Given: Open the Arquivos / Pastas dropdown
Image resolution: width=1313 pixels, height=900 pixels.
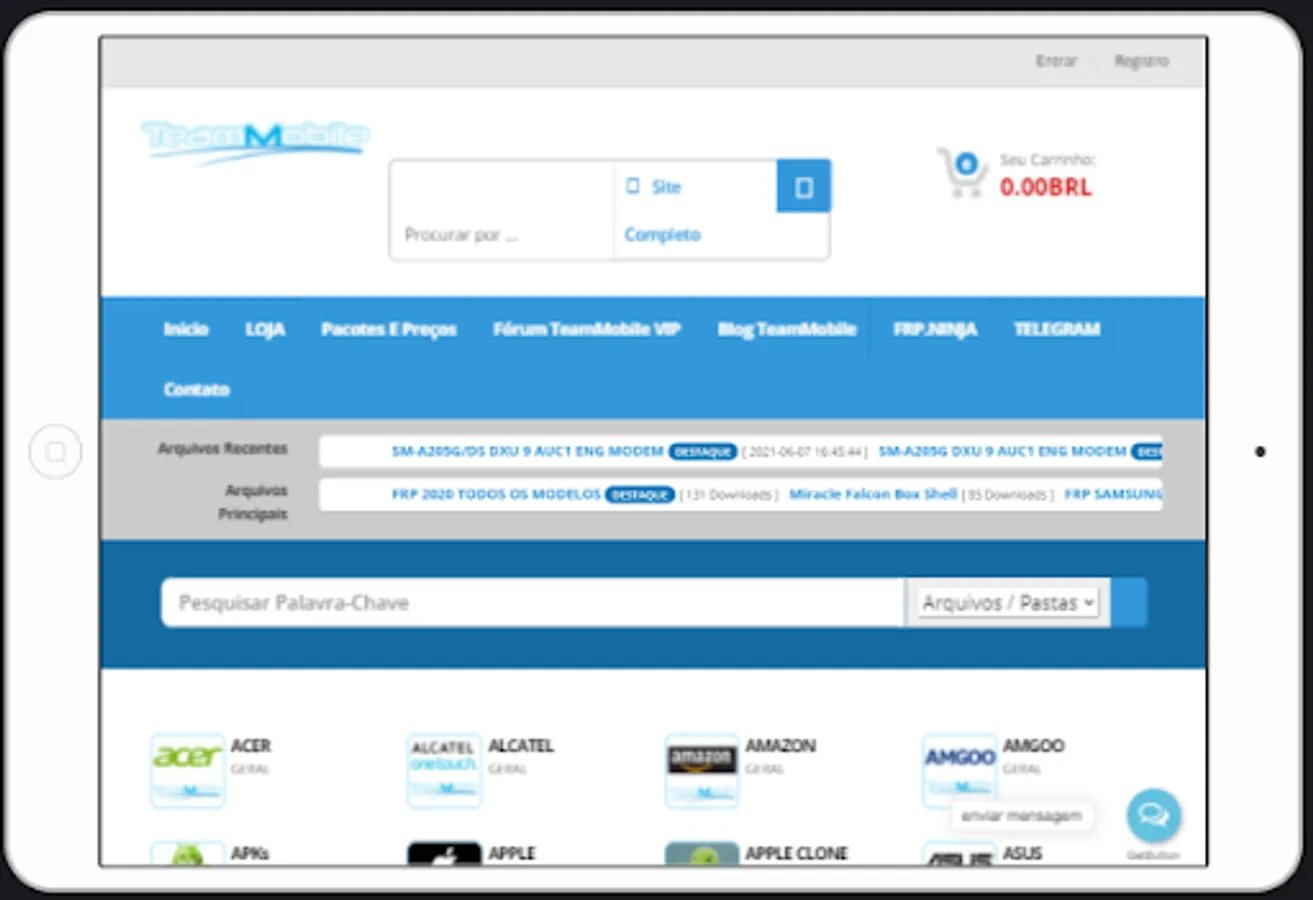Looking at the screenshot, I should (x=1008, y=603).
